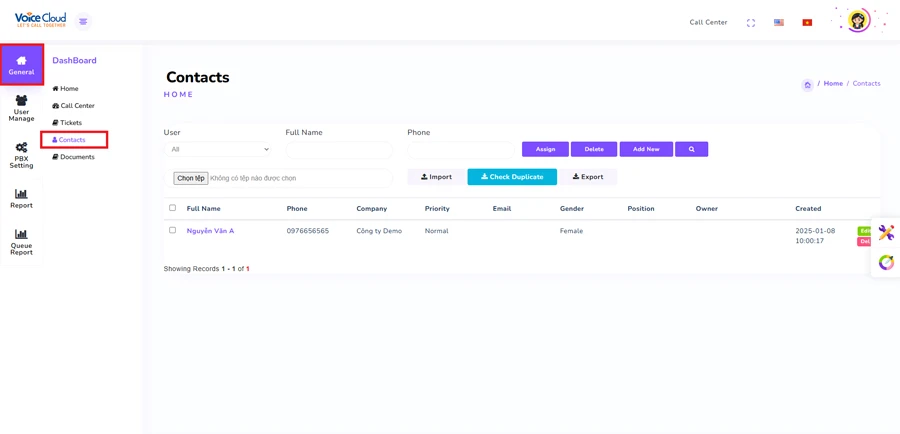Open PBX Setting sidebar section

click(x=21, y=155)
